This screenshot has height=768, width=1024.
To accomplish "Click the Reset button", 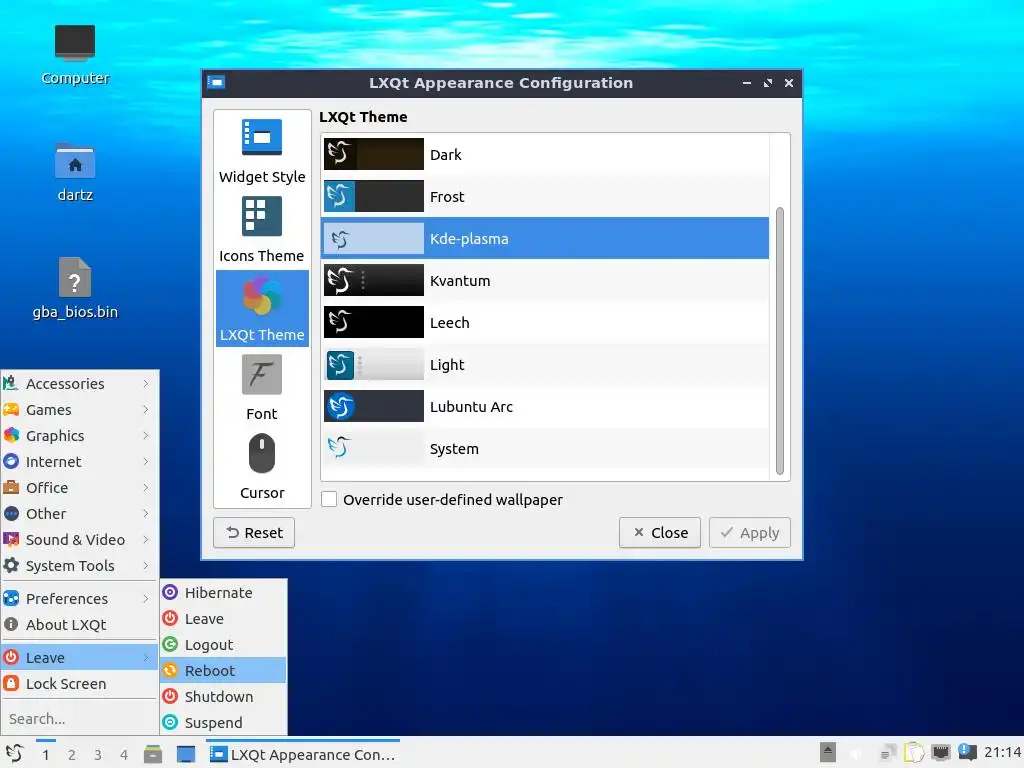I will click(x=254, y=533).
